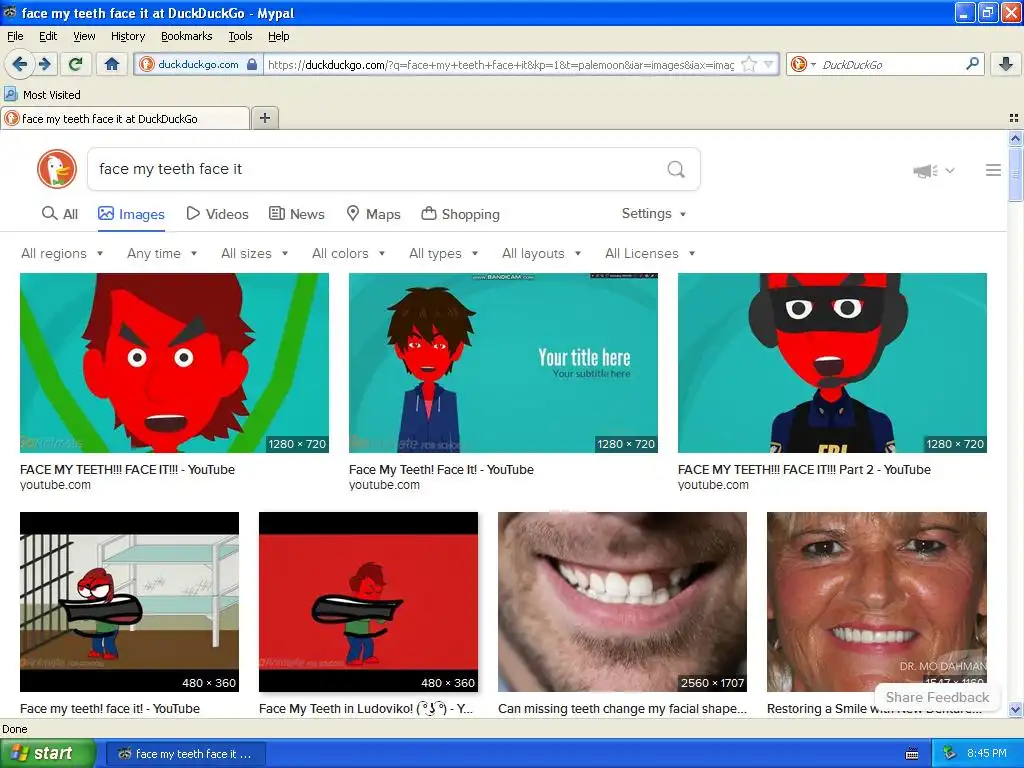Open the megaphone spread-the-word icon
Image resolution: width=1024 pixels, height=768 pixels.
925,170
